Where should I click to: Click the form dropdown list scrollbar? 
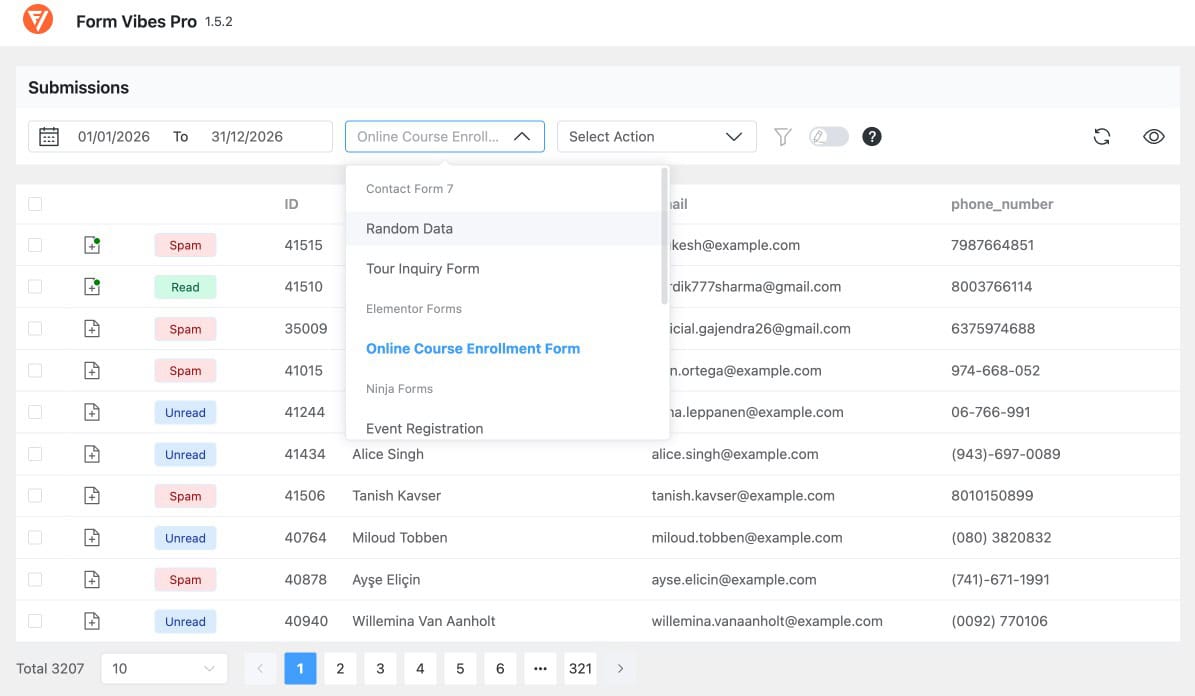pos(665,236)
